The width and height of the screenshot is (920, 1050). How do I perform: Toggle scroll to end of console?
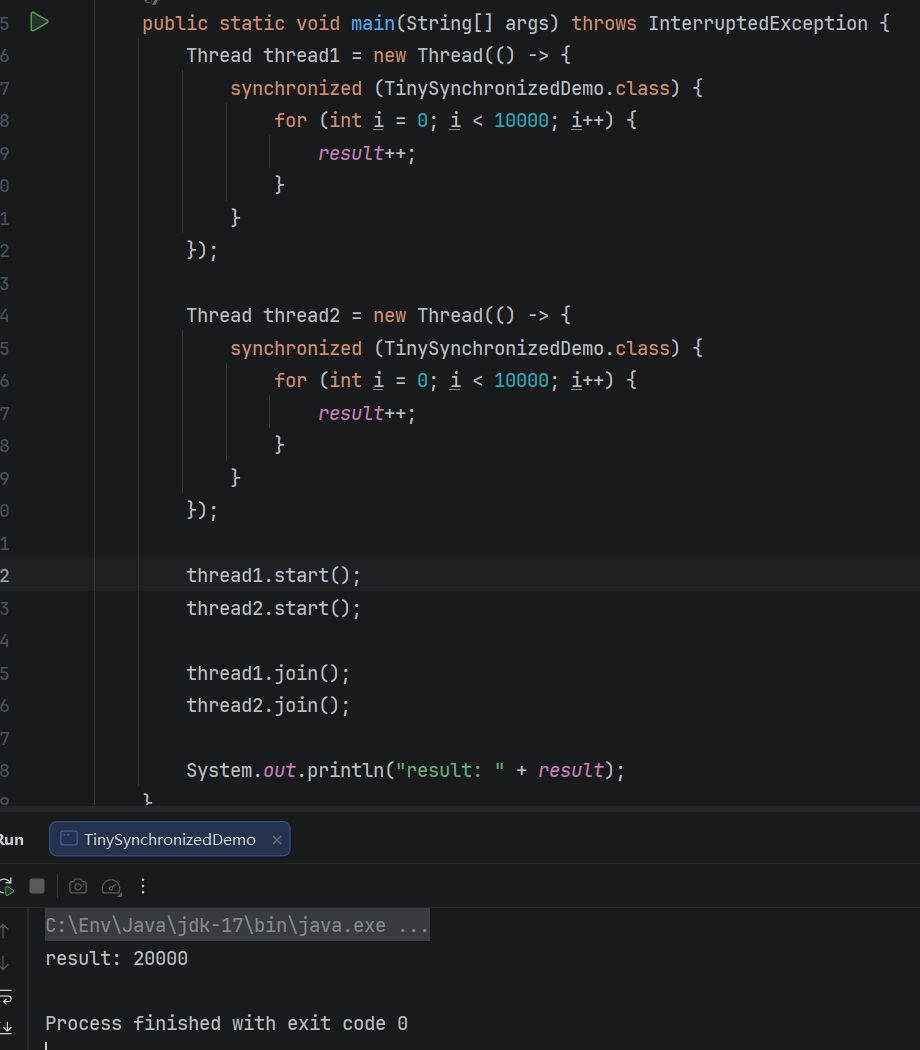[6, 1027]
